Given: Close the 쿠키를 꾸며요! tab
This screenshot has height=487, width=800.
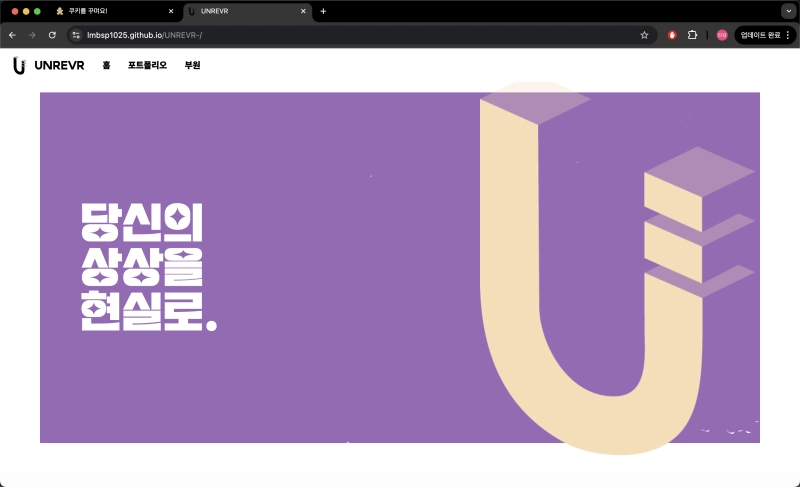Looking at the screenshot, I should (x=171, y=11).
